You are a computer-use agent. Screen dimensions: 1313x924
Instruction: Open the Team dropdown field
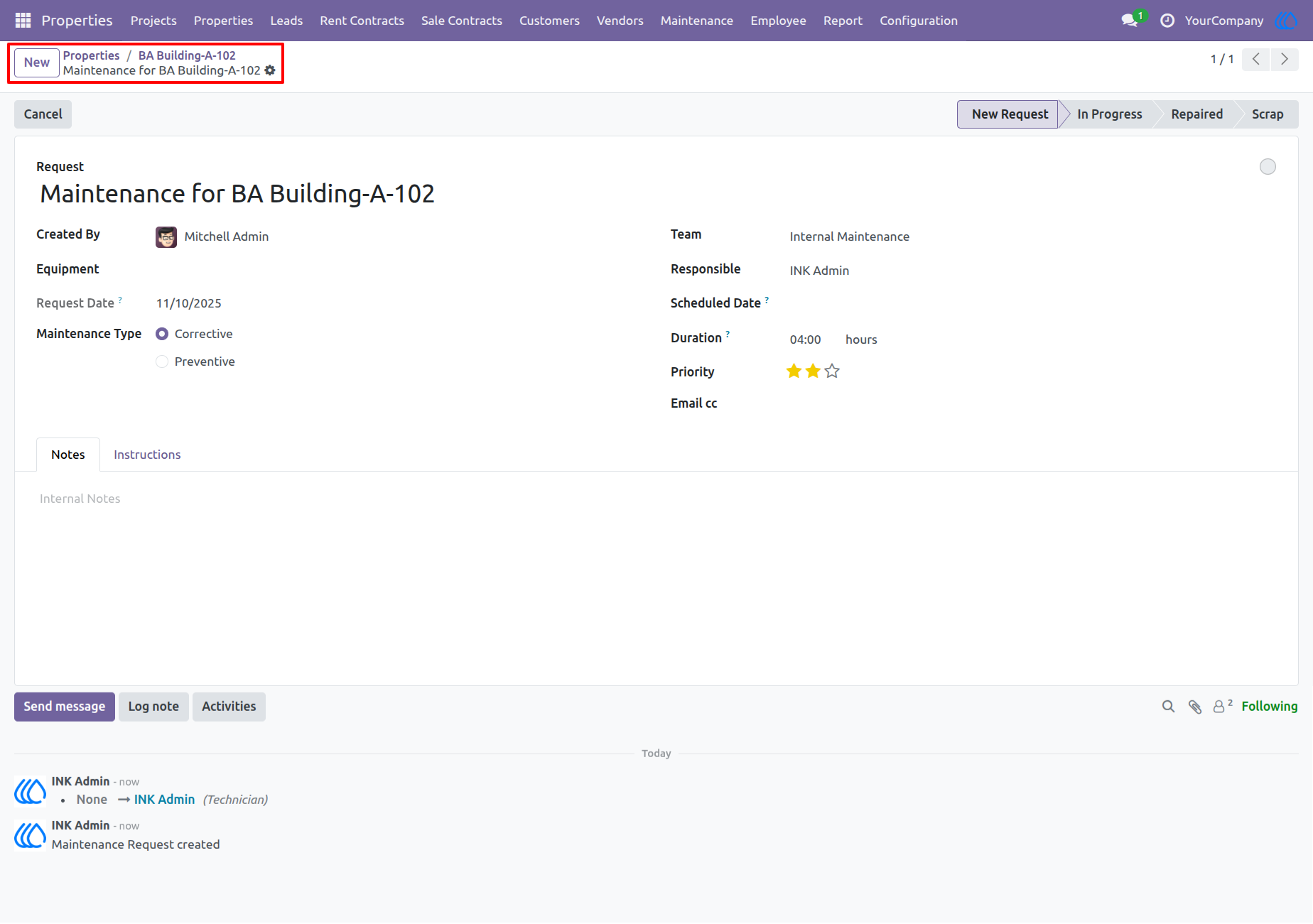click(x=1032, y=237)
